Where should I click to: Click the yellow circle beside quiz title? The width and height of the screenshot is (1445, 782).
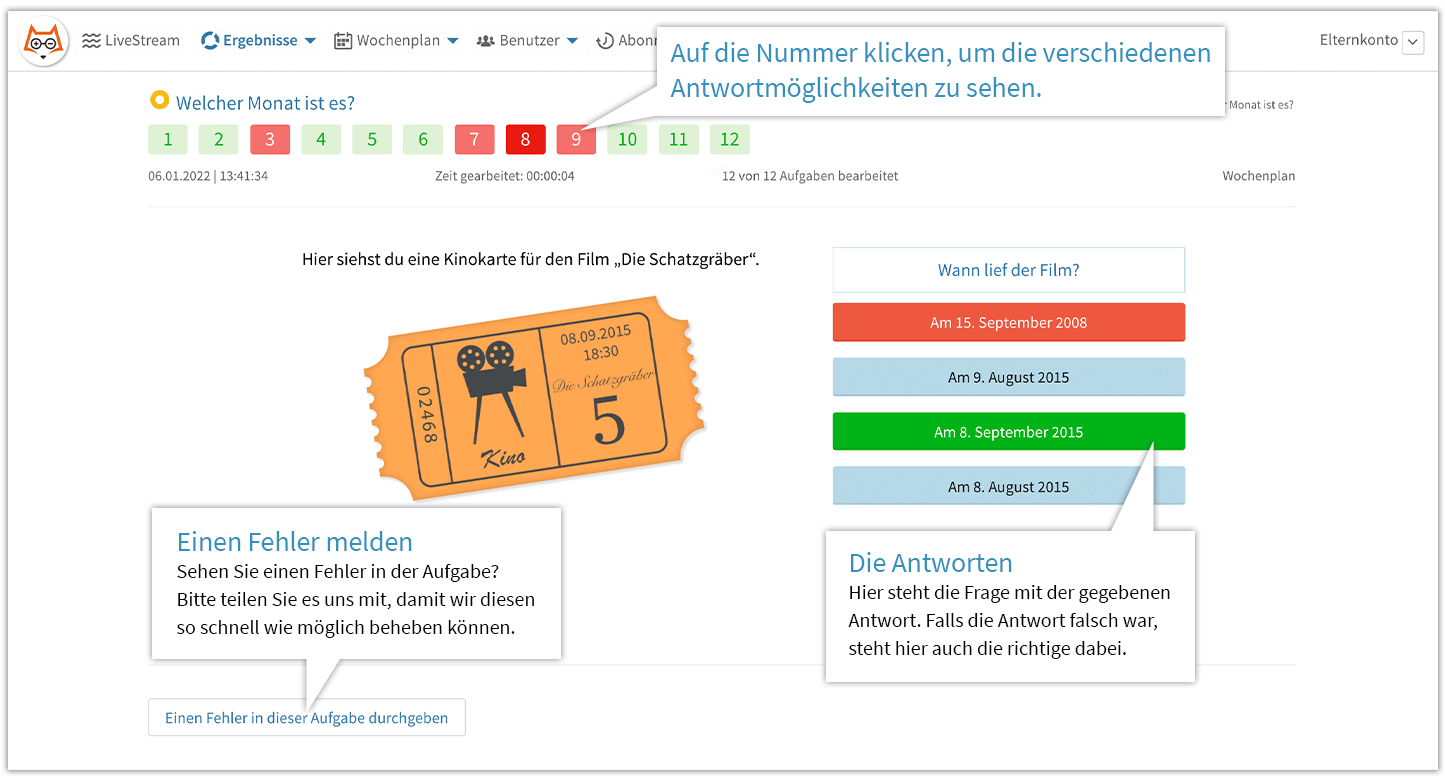pos(158,100)
